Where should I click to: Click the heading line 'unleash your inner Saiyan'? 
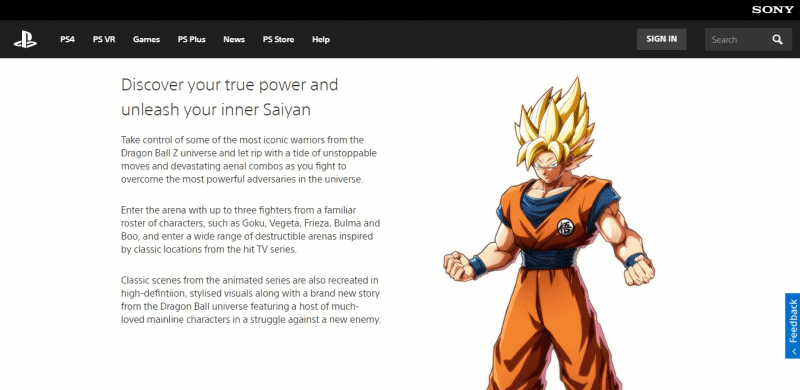coord(216,110)
